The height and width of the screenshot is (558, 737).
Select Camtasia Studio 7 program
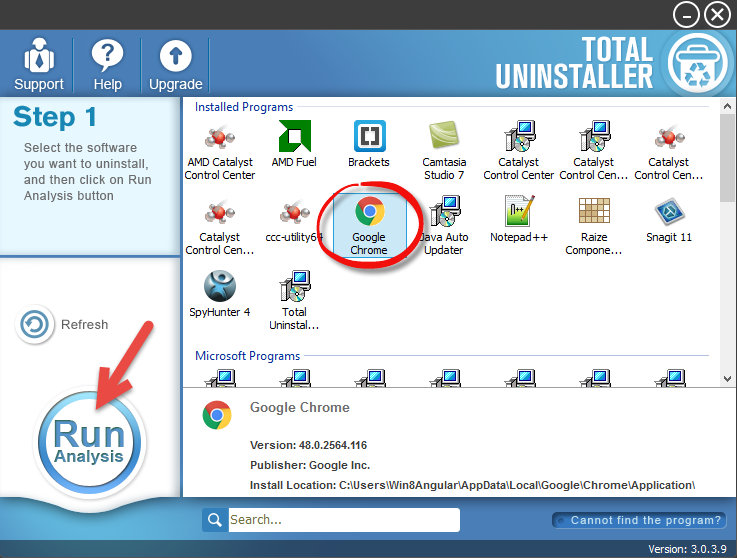tap(444, 151)
